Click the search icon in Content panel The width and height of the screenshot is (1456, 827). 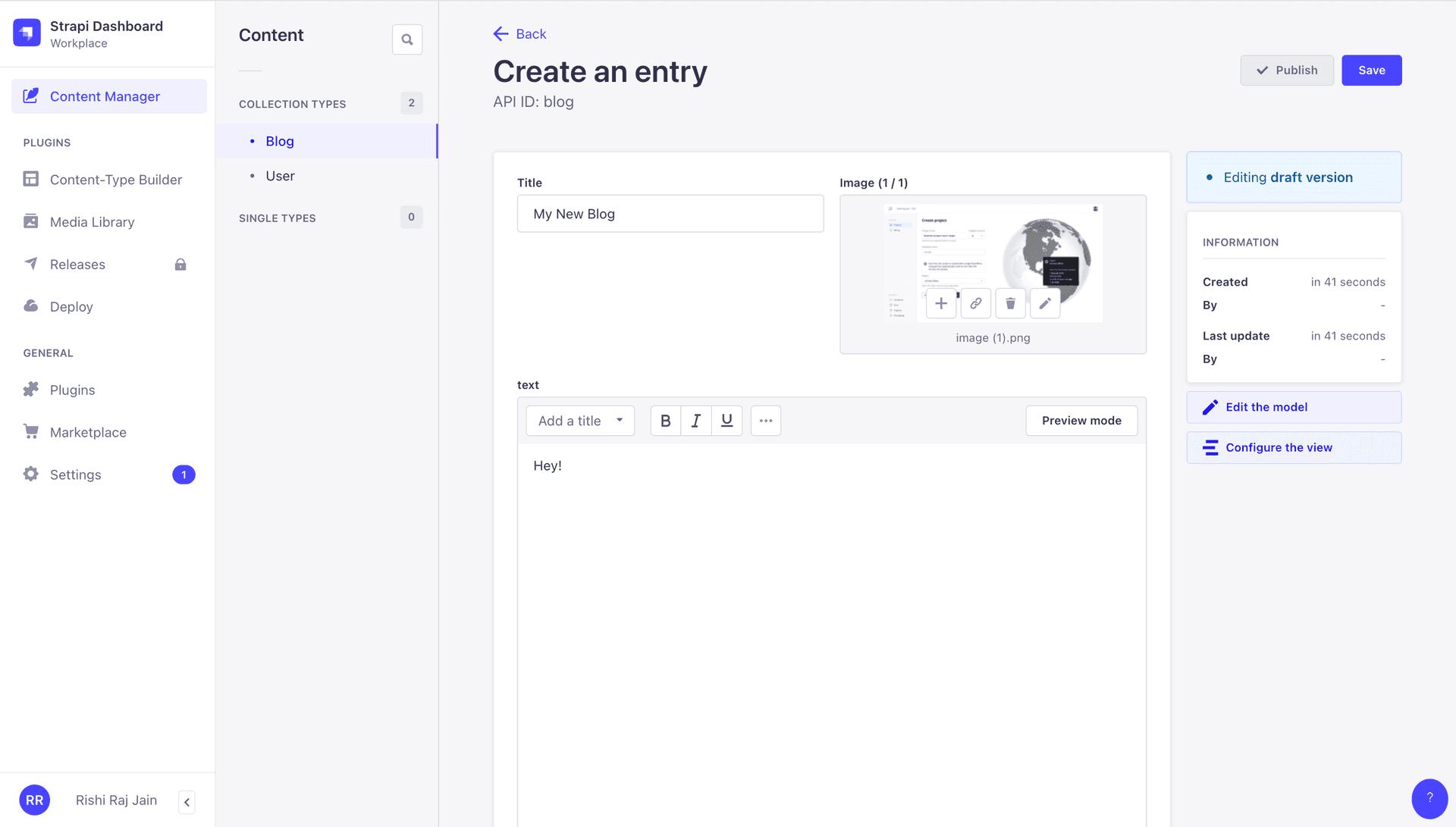click(407, 39)
